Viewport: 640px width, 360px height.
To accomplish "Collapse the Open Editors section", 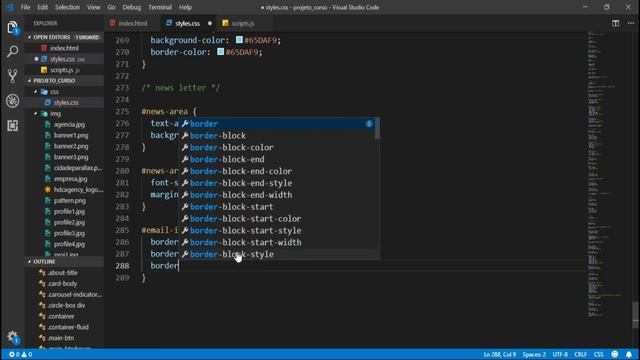I will pyautogui.click(x=64, y=37).
